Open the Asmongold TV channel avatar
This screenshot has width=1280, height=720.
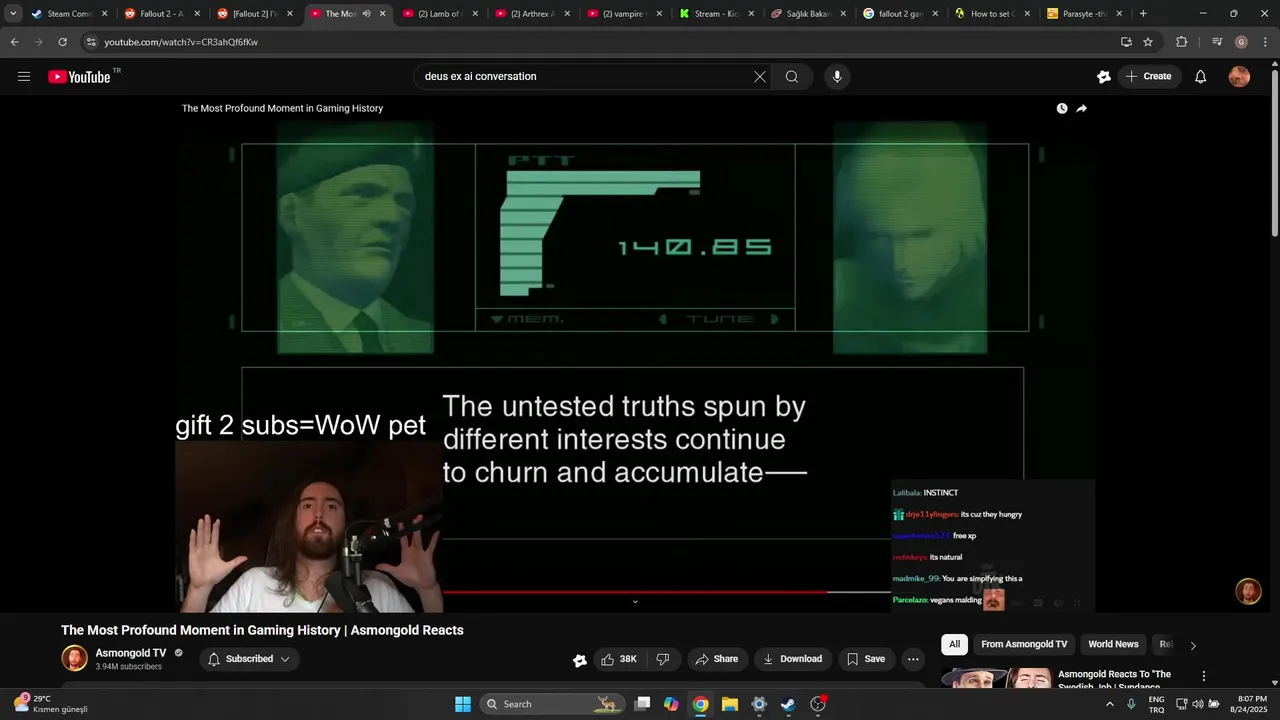coord(75,658)
